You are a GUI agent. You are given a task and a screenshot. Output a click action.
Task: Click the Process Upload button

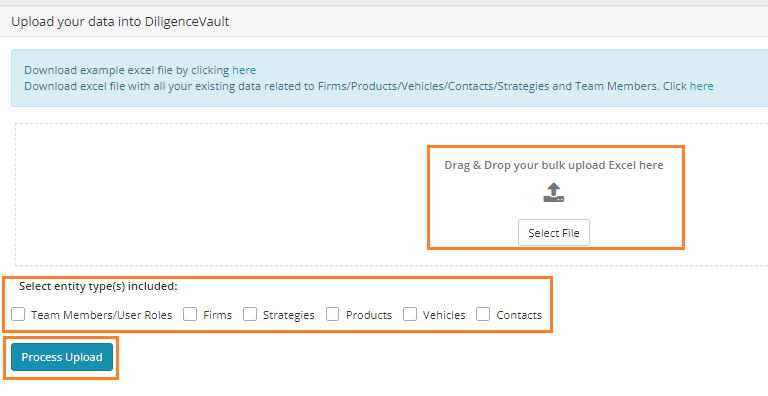click(x=62, y=357)
